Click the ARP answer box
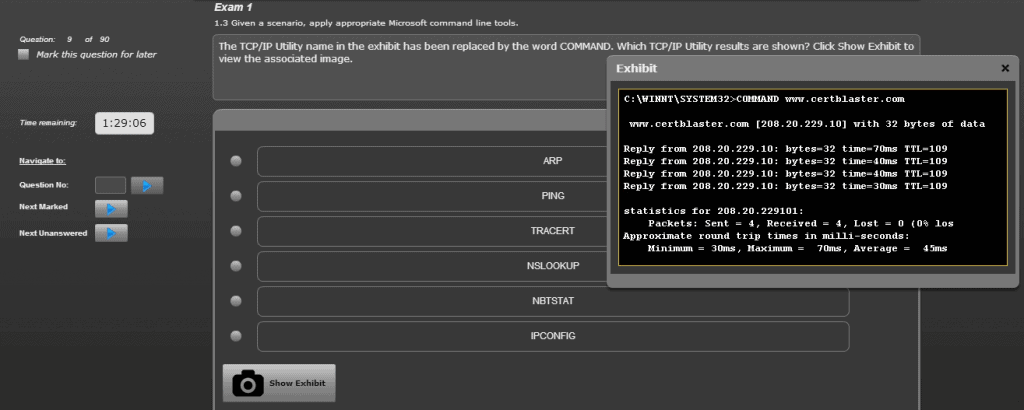The width and height of the screenshot is (1024, 410). [431, 161]
